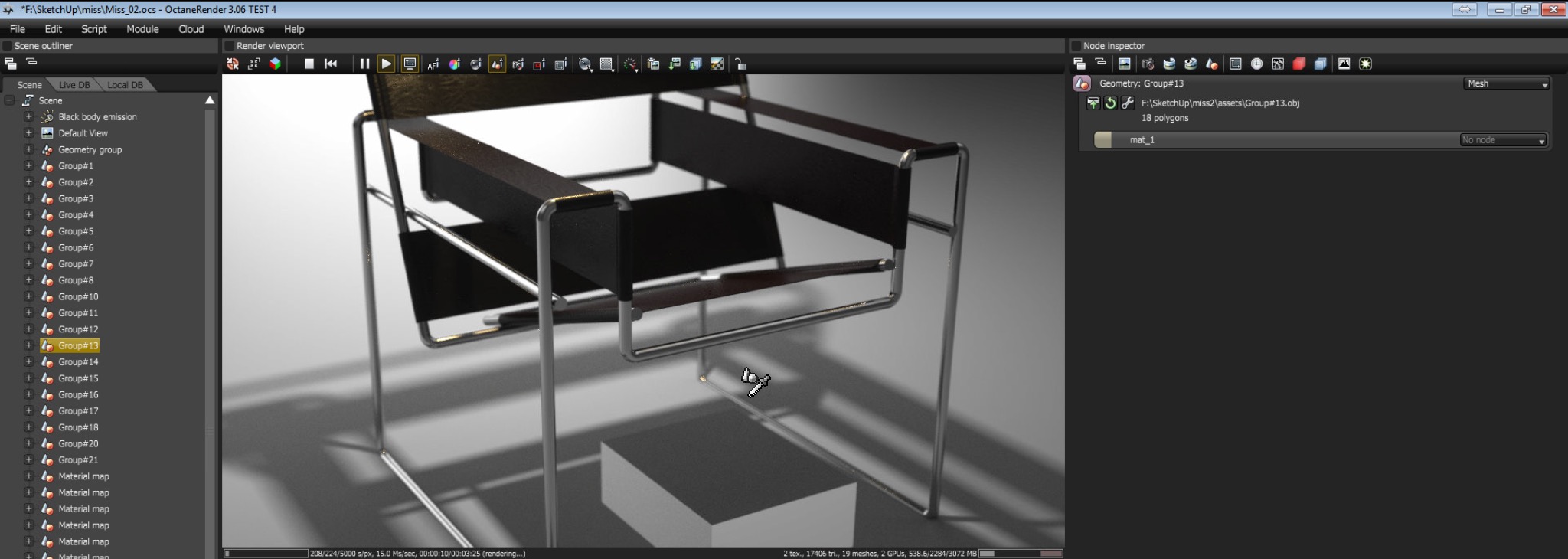Screen dimensions: 1568x559
Task: Expand the Geometry group node
Action: click(x=28, y=149)
